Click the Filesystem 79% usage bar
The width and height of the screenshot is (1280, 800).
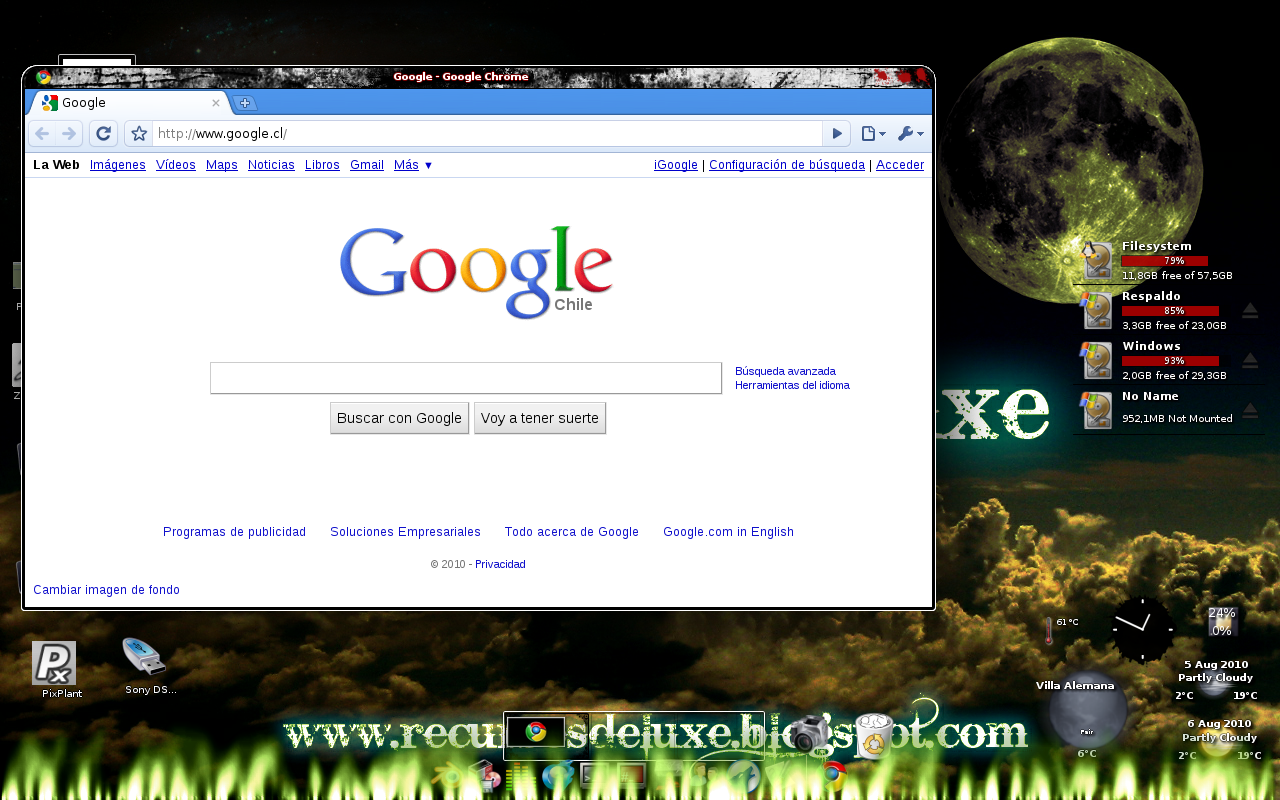click(x=1164, y=261)
